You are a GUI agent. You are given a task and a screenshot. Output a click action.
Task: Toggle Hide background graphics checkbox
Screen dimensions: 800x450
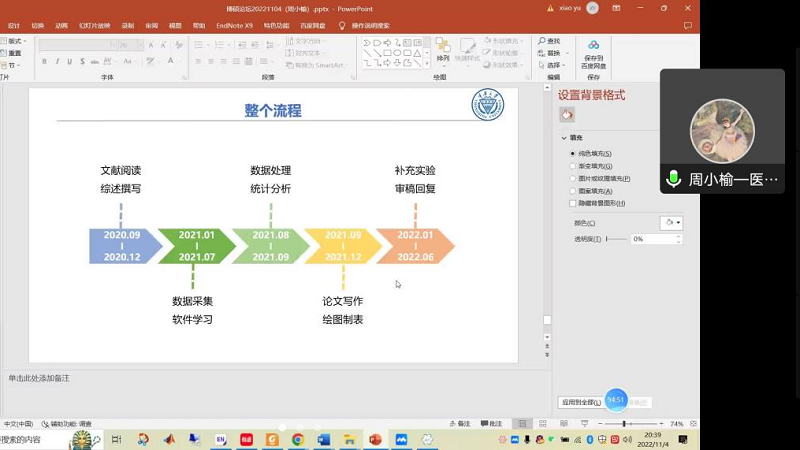(572, 204)
